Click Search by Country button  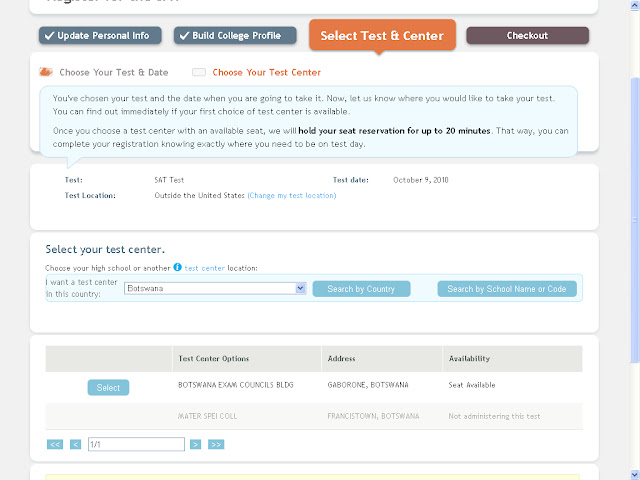point(361,289)
